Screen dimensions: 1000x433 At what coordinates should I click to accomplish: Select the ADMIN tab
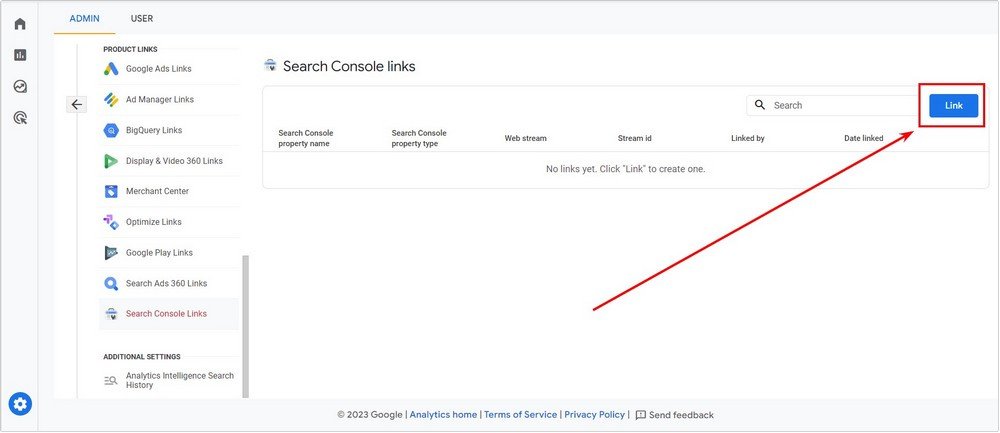(x=84, y=18)
